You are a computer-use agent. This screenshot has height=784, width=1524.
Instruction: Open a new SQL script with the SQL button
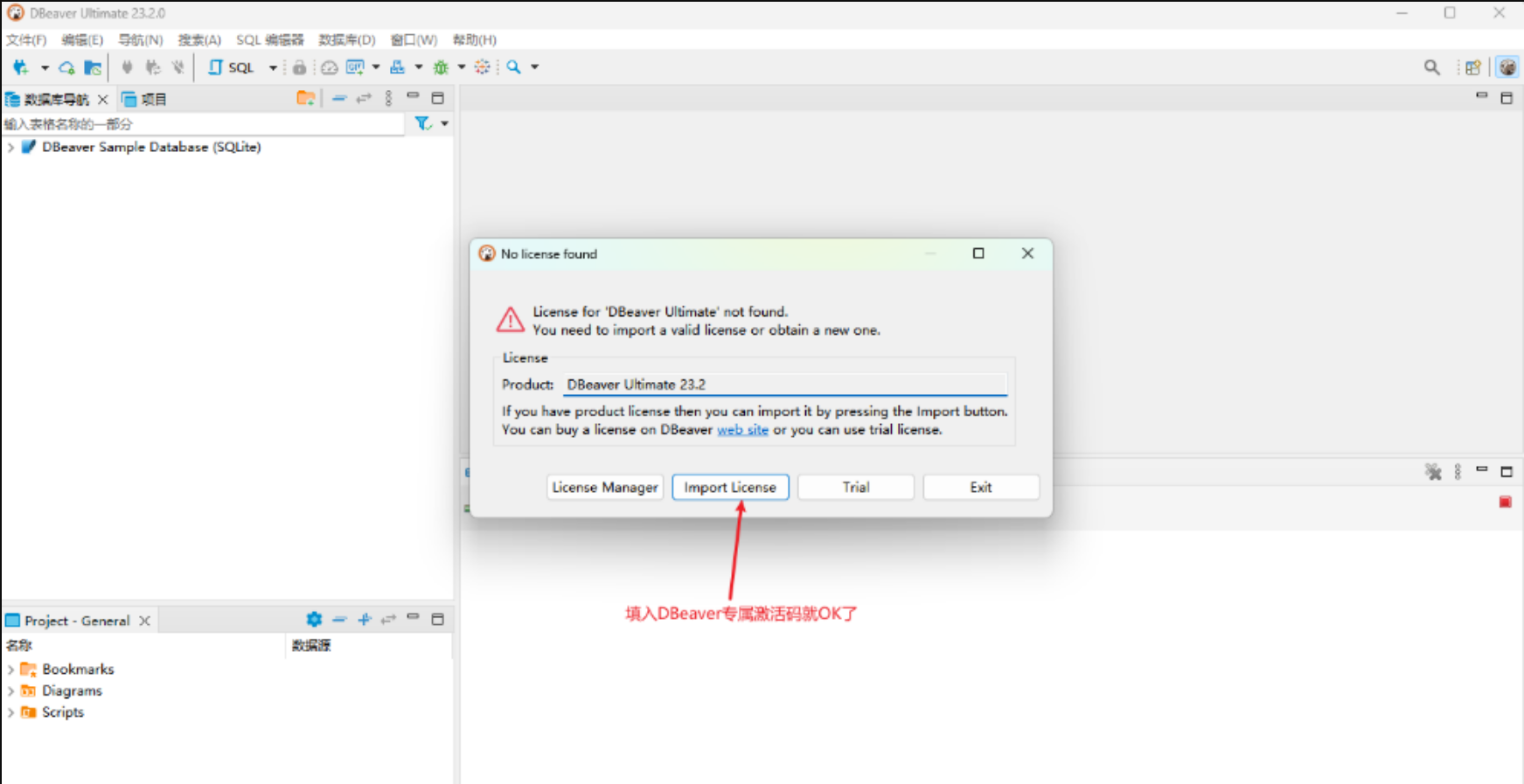pyautogui.click(x=232, y=67)
